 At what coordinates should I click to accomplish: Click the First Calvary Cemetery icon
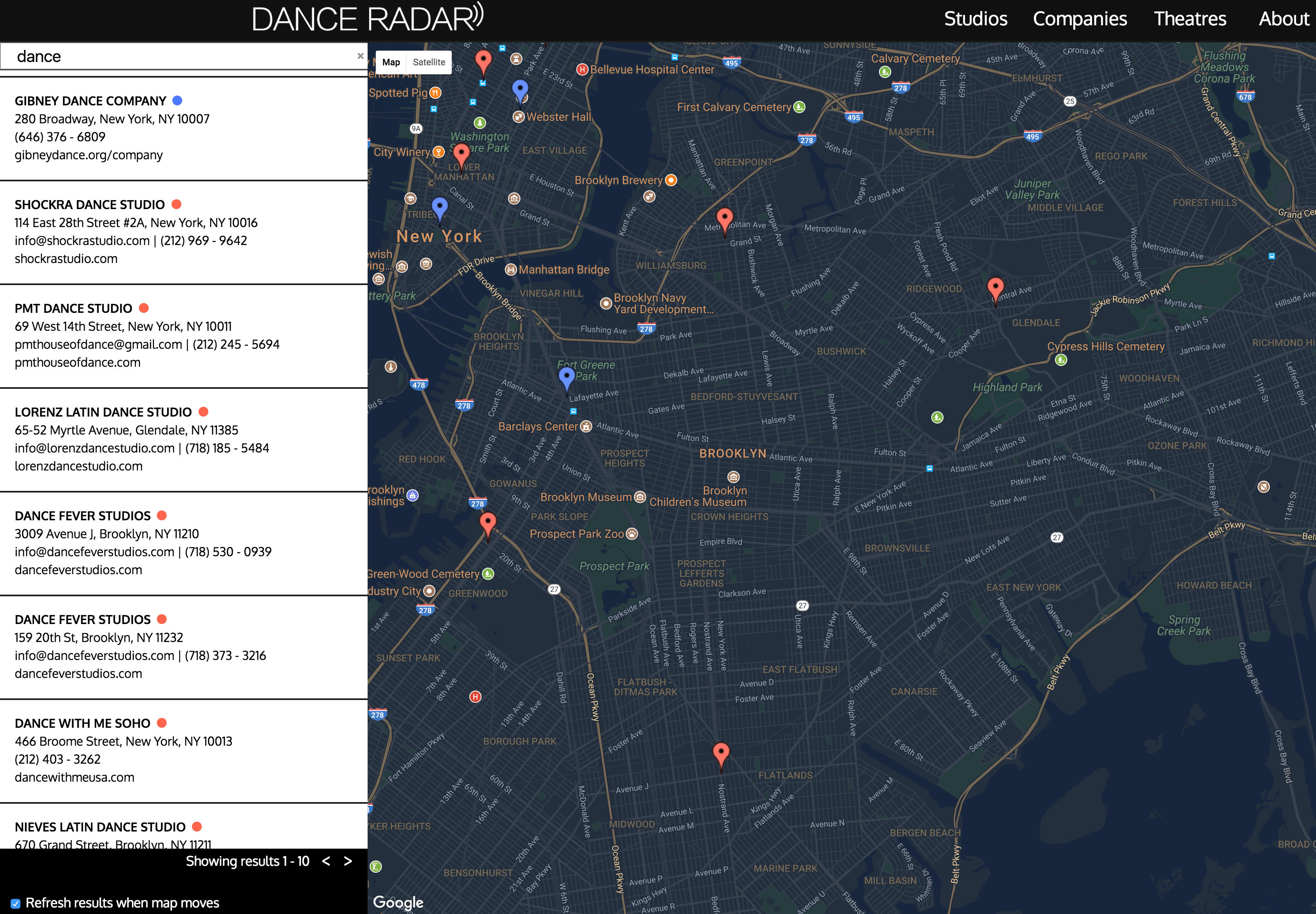coord(799,107)
